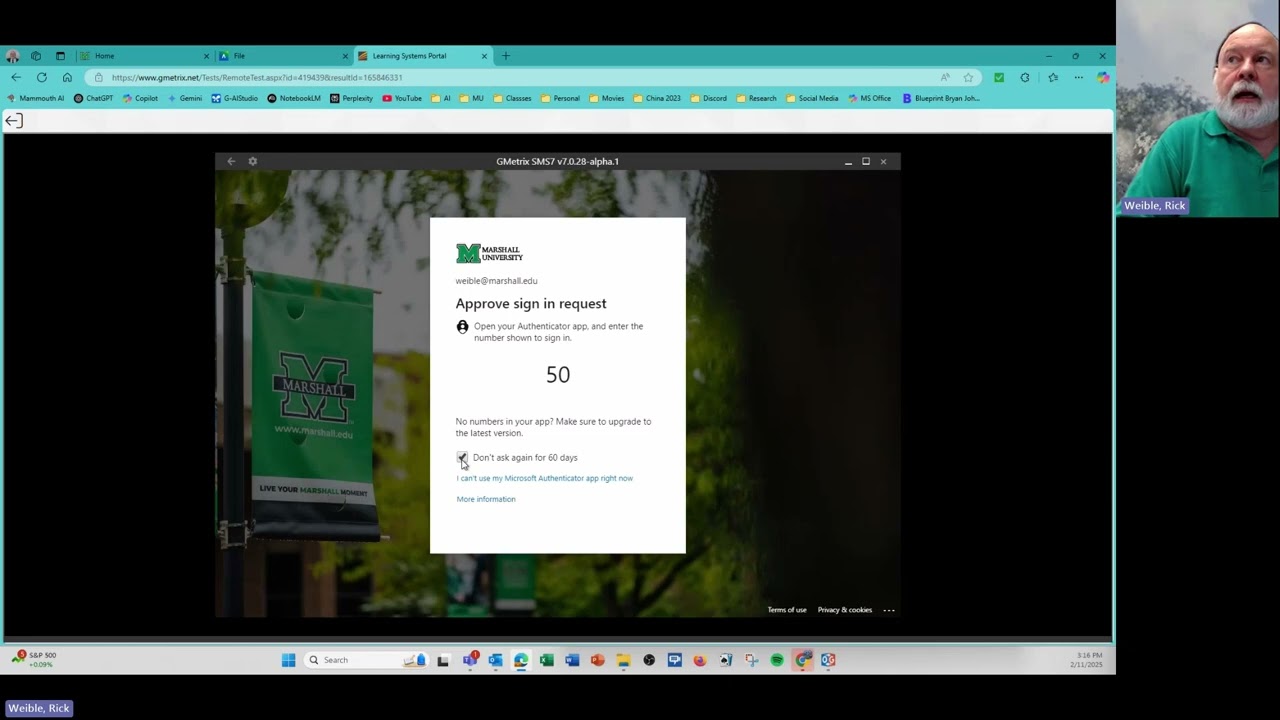Refresh the browser page

42,77
